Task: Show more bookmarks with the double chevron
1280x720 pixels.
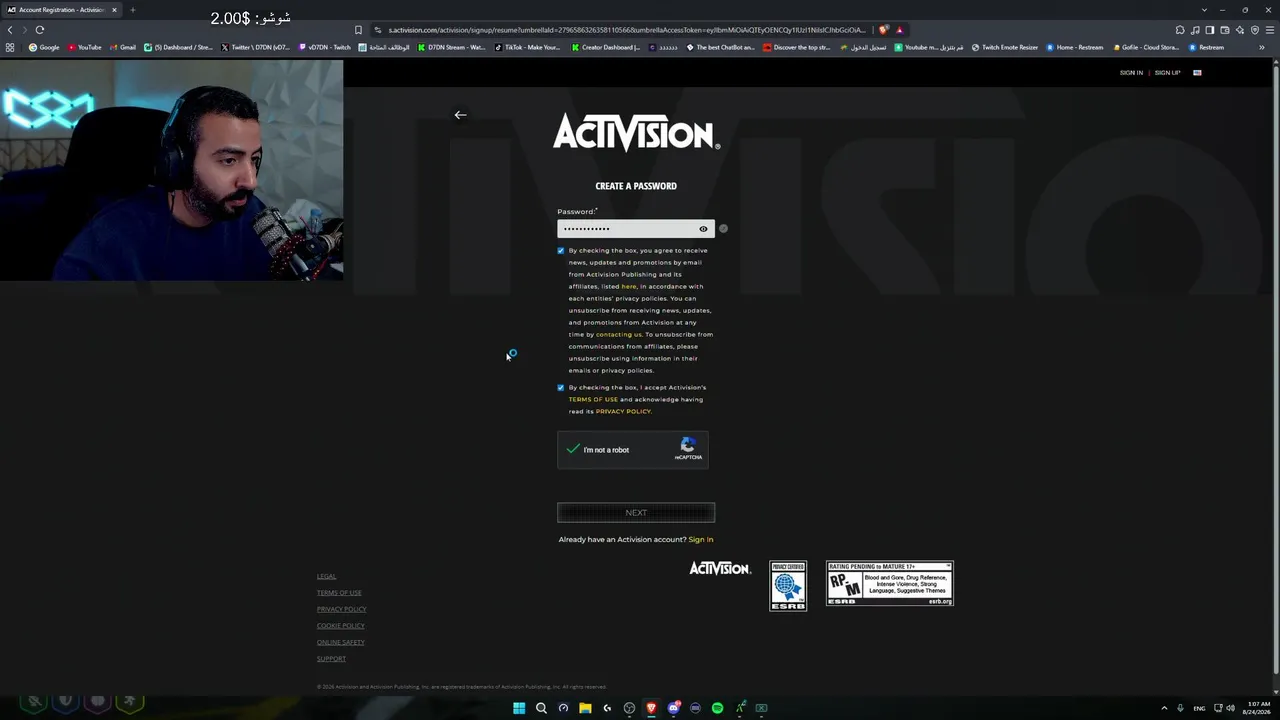Action: (1261, 47)
